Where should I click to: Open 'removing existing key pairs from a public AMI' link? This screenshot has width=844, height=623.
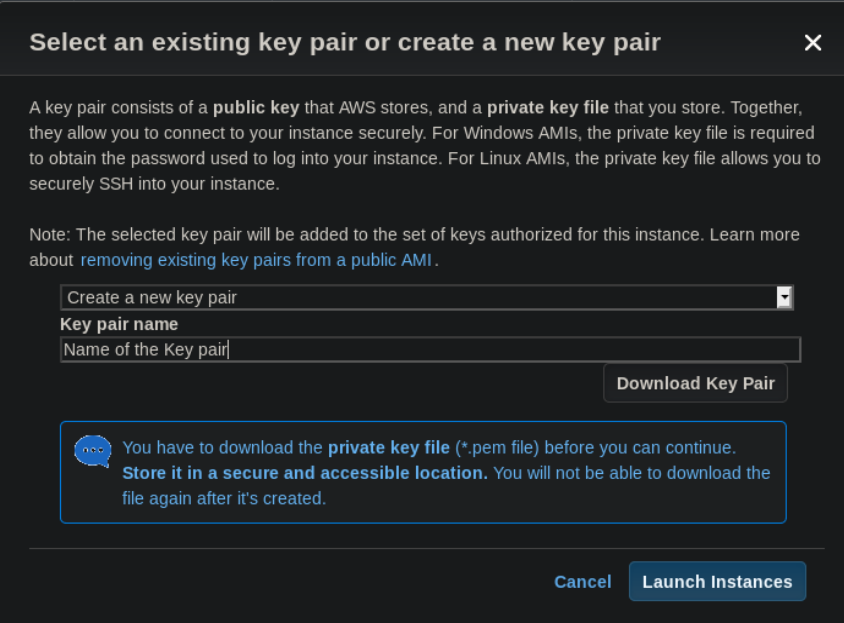256,260
